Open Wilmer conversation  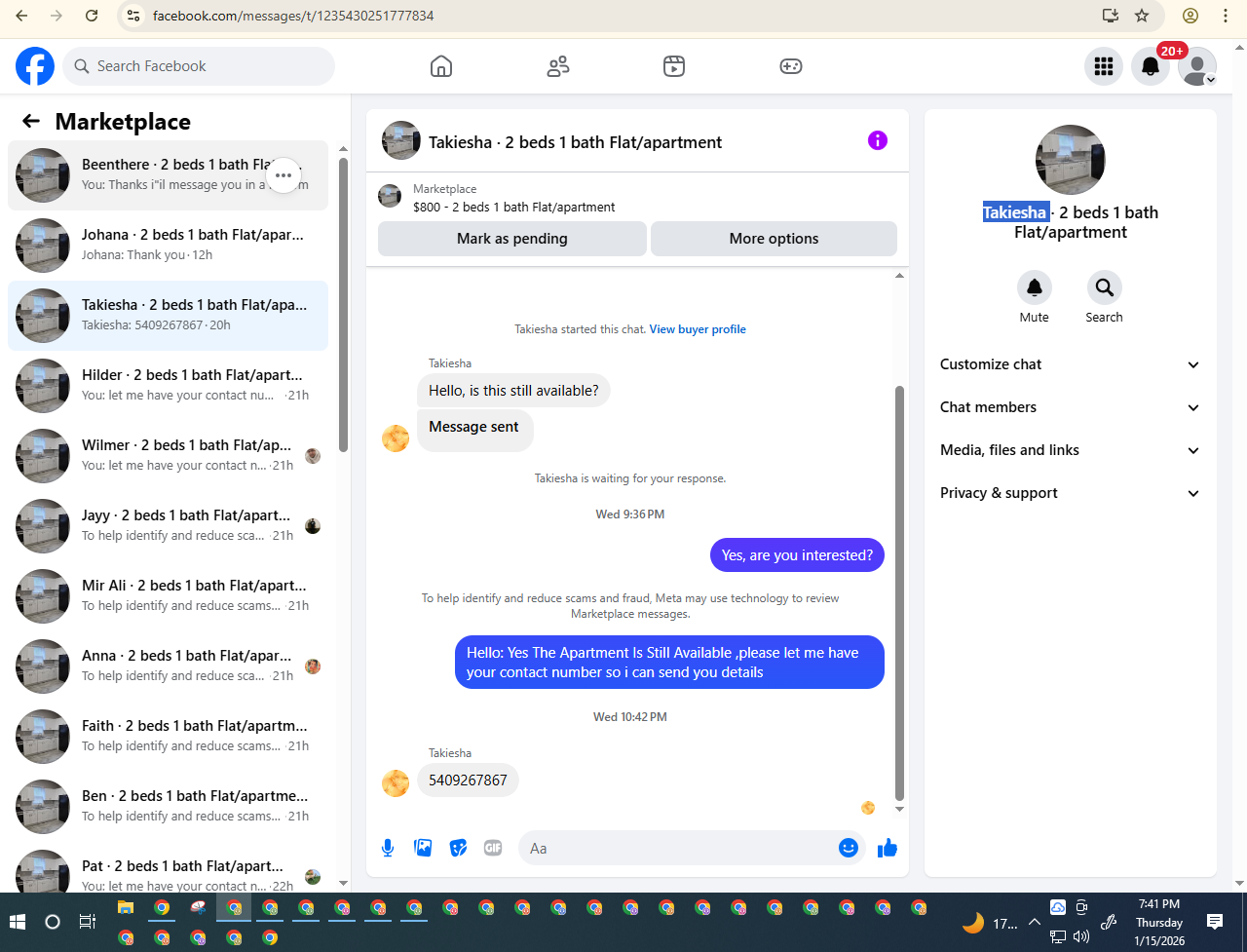[168, 456]
